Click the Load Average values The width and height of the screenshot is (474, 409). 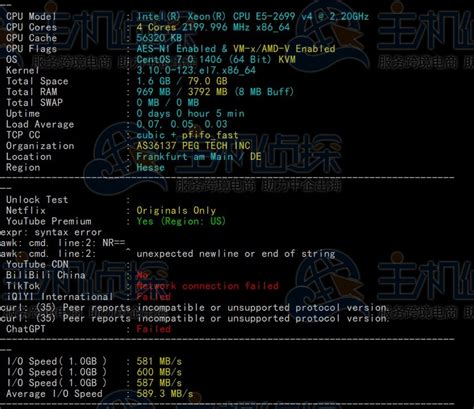pyautogui.click(x=182, y=124)
